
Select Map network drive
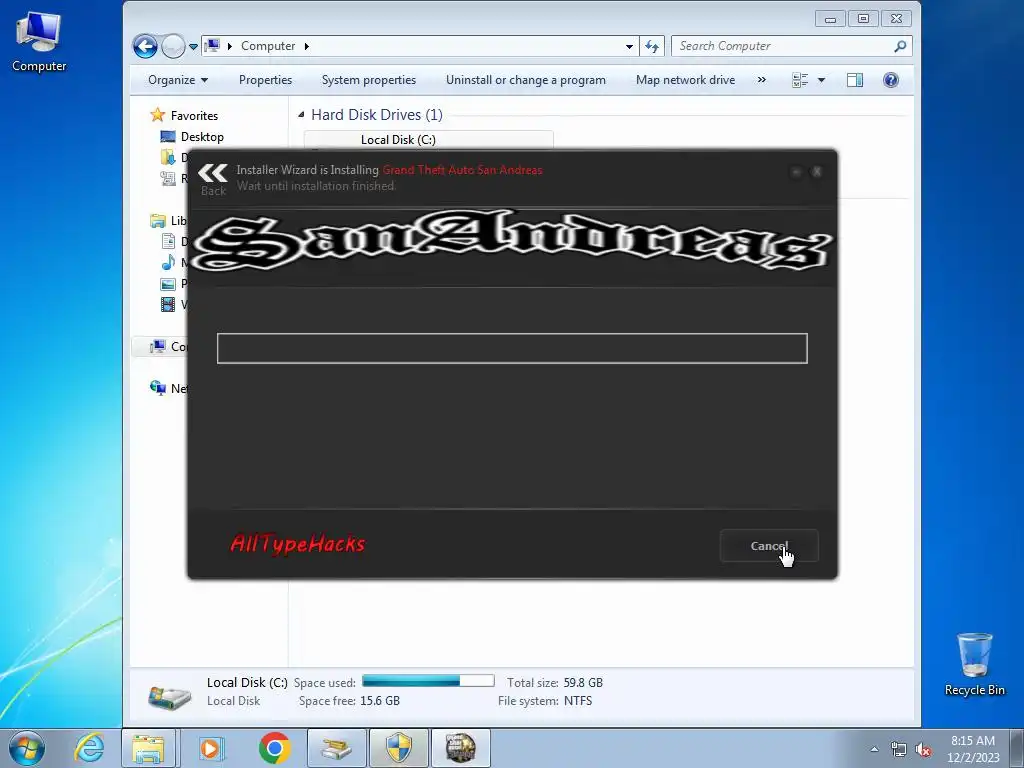(x=685, y=80)
